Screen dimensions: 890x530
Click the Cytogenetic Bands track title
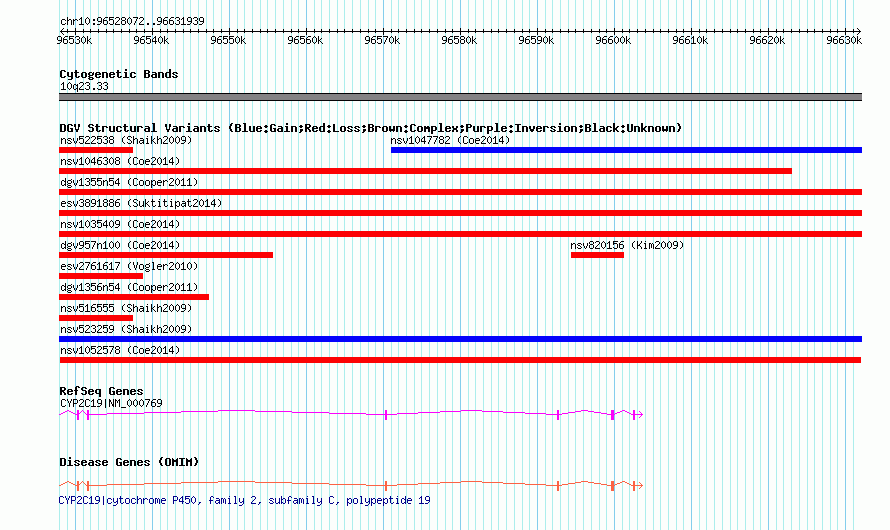coord(119,74)
